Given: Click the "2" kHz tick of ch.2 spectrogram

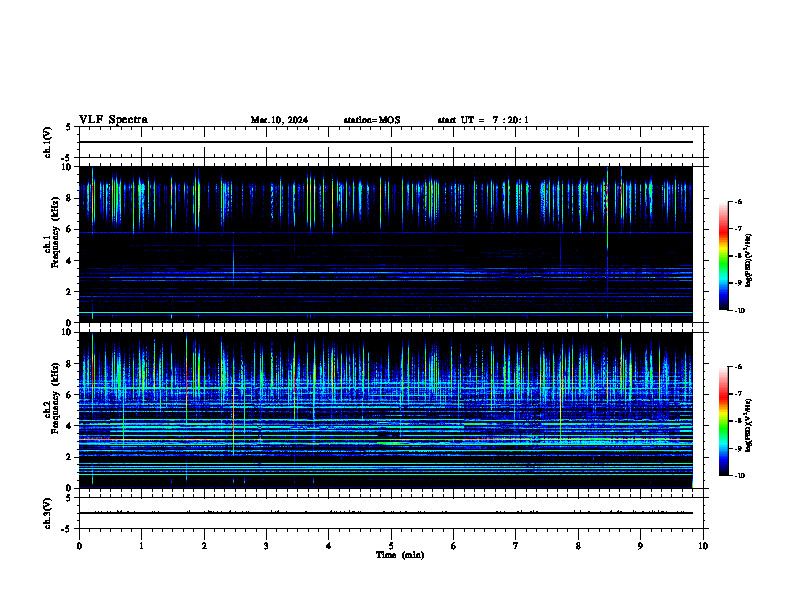Looking at the screenshot, I should tap(70, 457).
